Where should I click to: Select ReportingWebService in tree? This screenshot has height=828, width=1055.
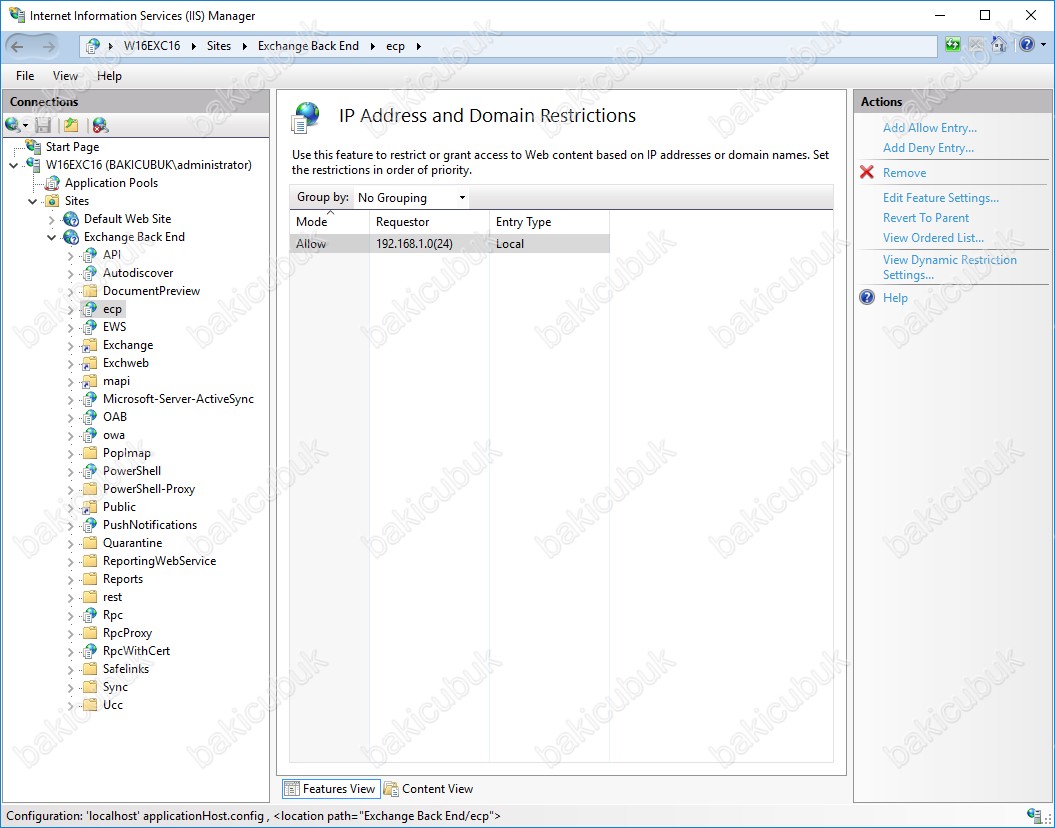[x=159, y=561]
